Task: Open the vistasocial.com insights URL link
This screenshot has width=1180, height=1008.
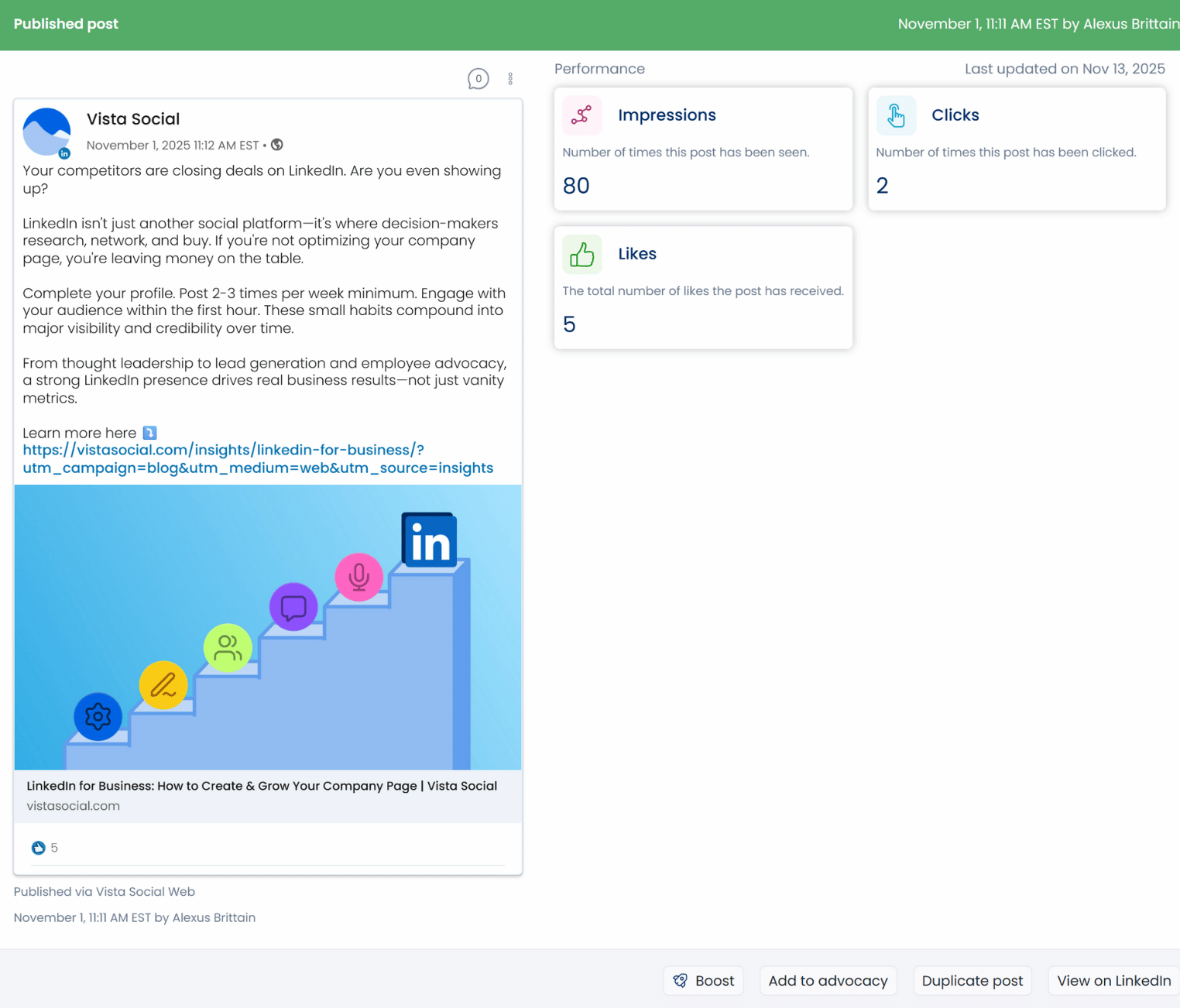Action: tap(257, 459)
